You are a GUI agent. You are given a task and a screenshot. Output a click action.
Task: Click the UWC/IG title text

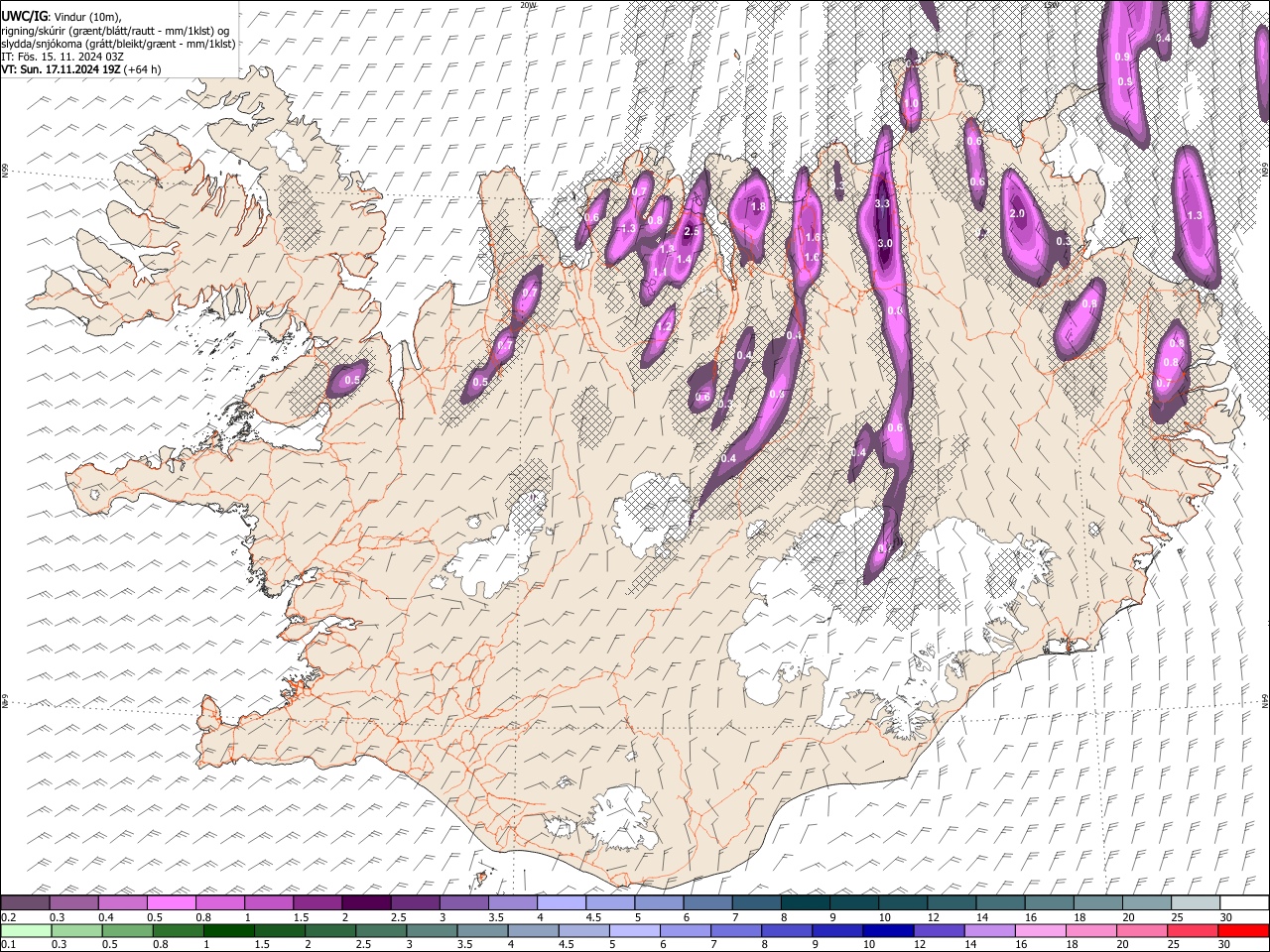[24, 17]
